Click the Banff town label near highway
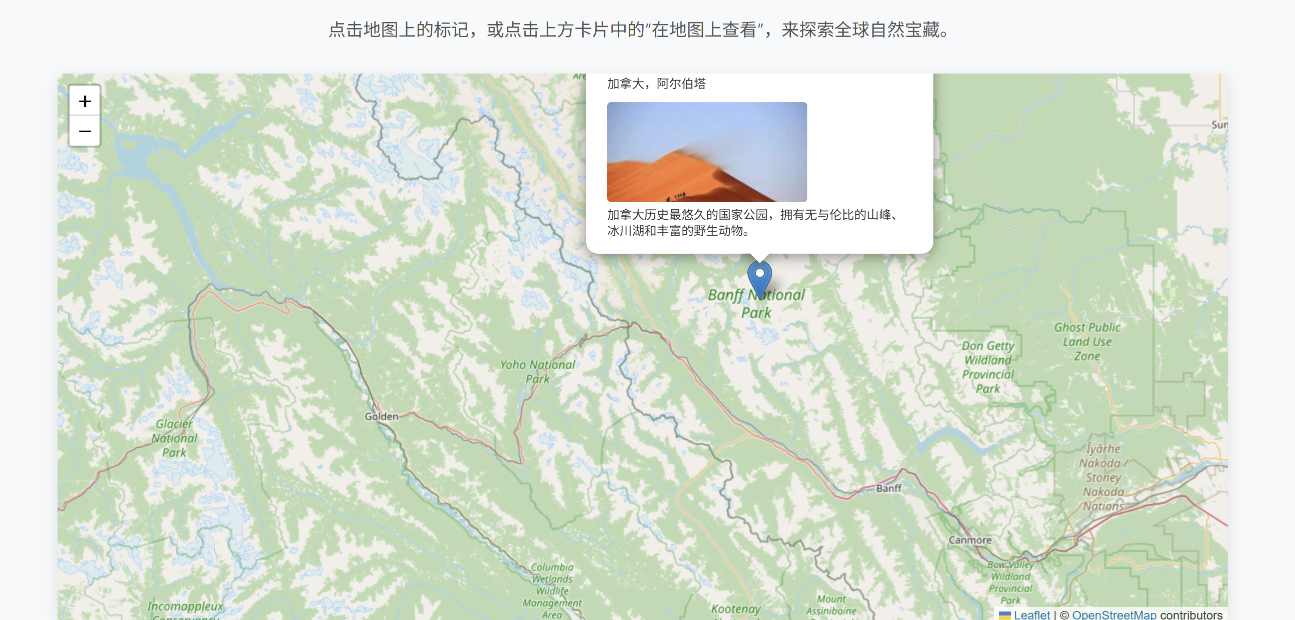This screenshot has height=620, width=1295. (888, 488)
